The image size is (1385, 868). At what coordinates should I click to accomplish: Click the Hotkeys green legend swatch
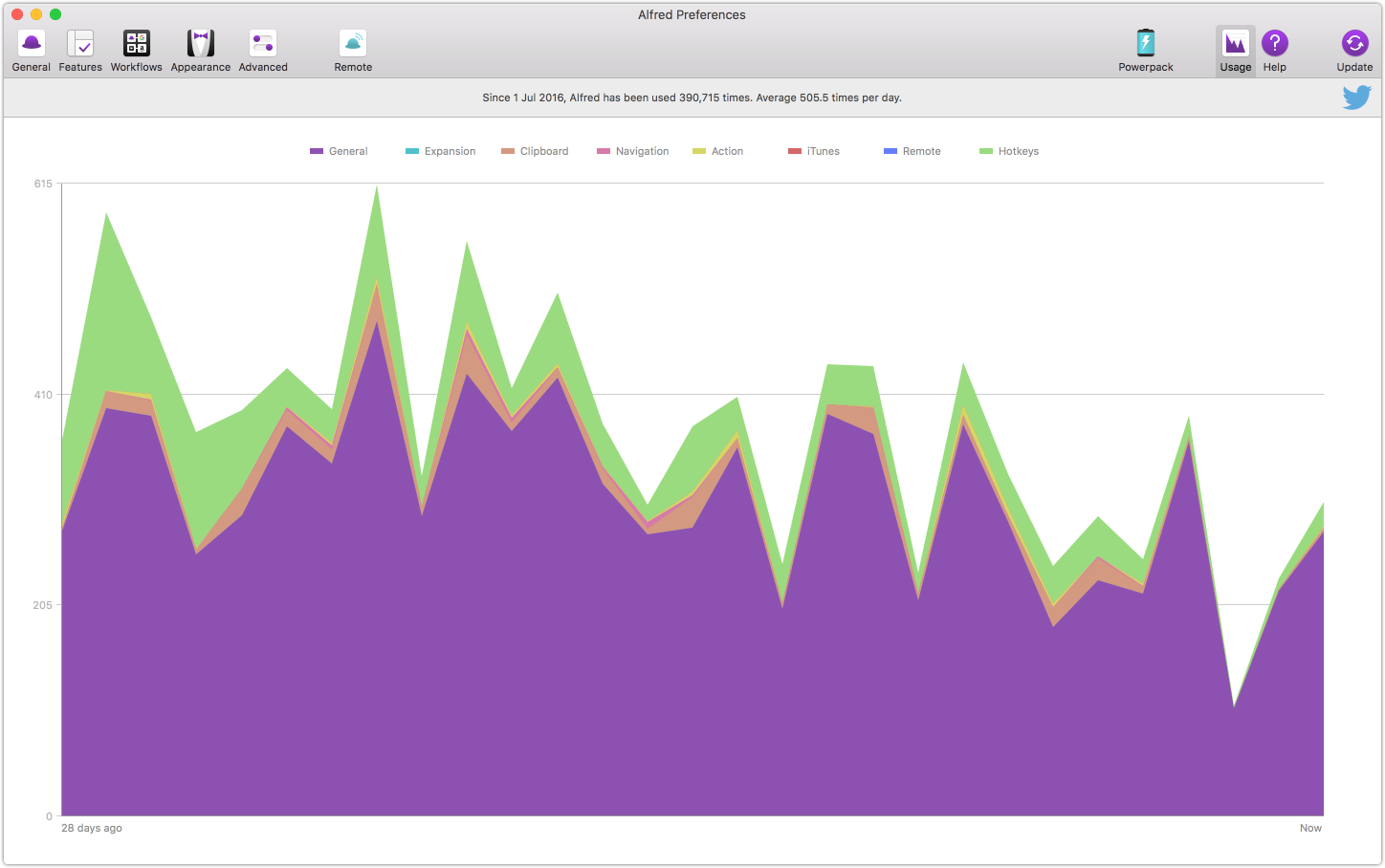tap(986, 151)
